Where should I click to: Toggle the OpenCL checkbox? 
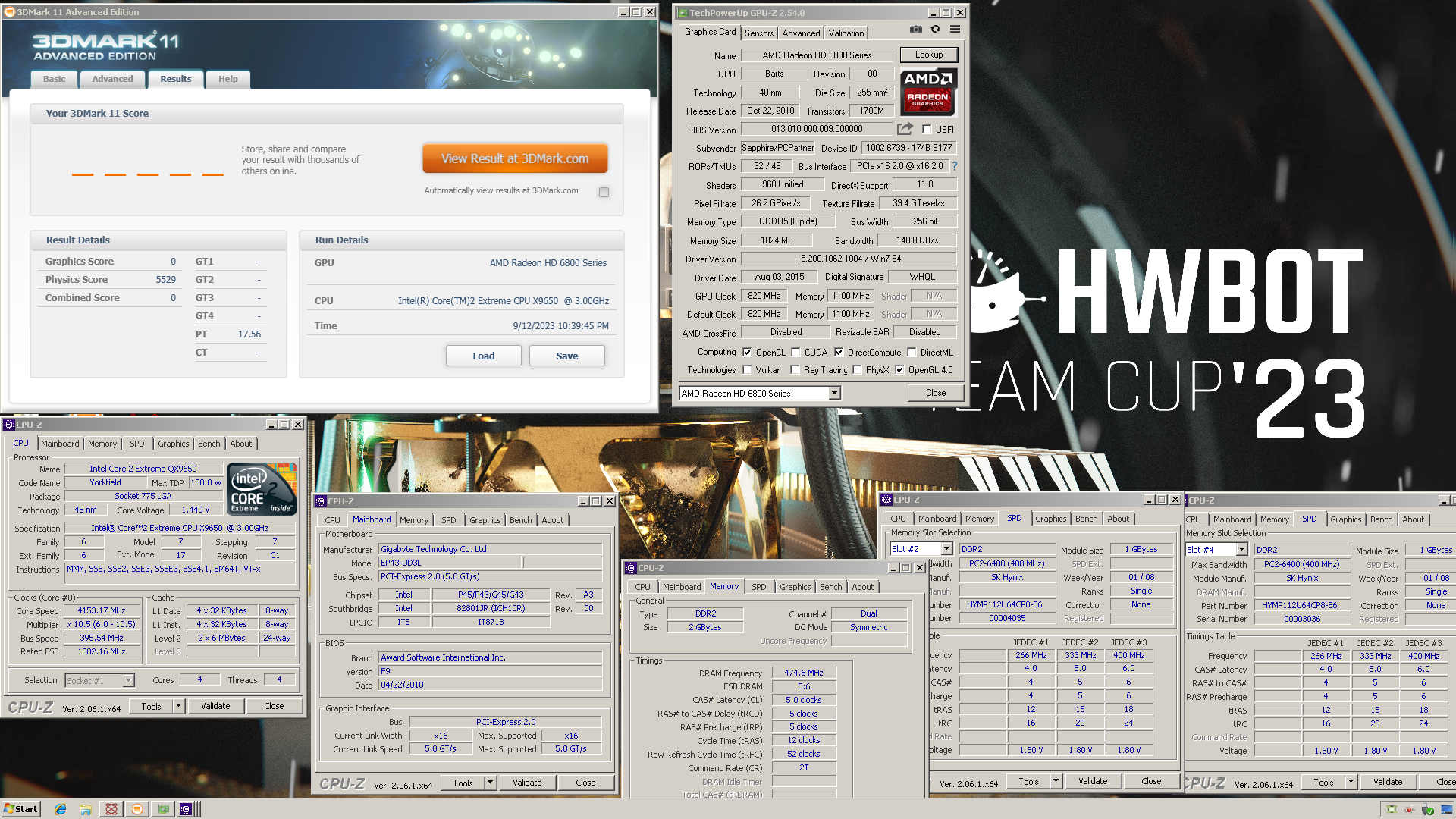pos(748,353)
